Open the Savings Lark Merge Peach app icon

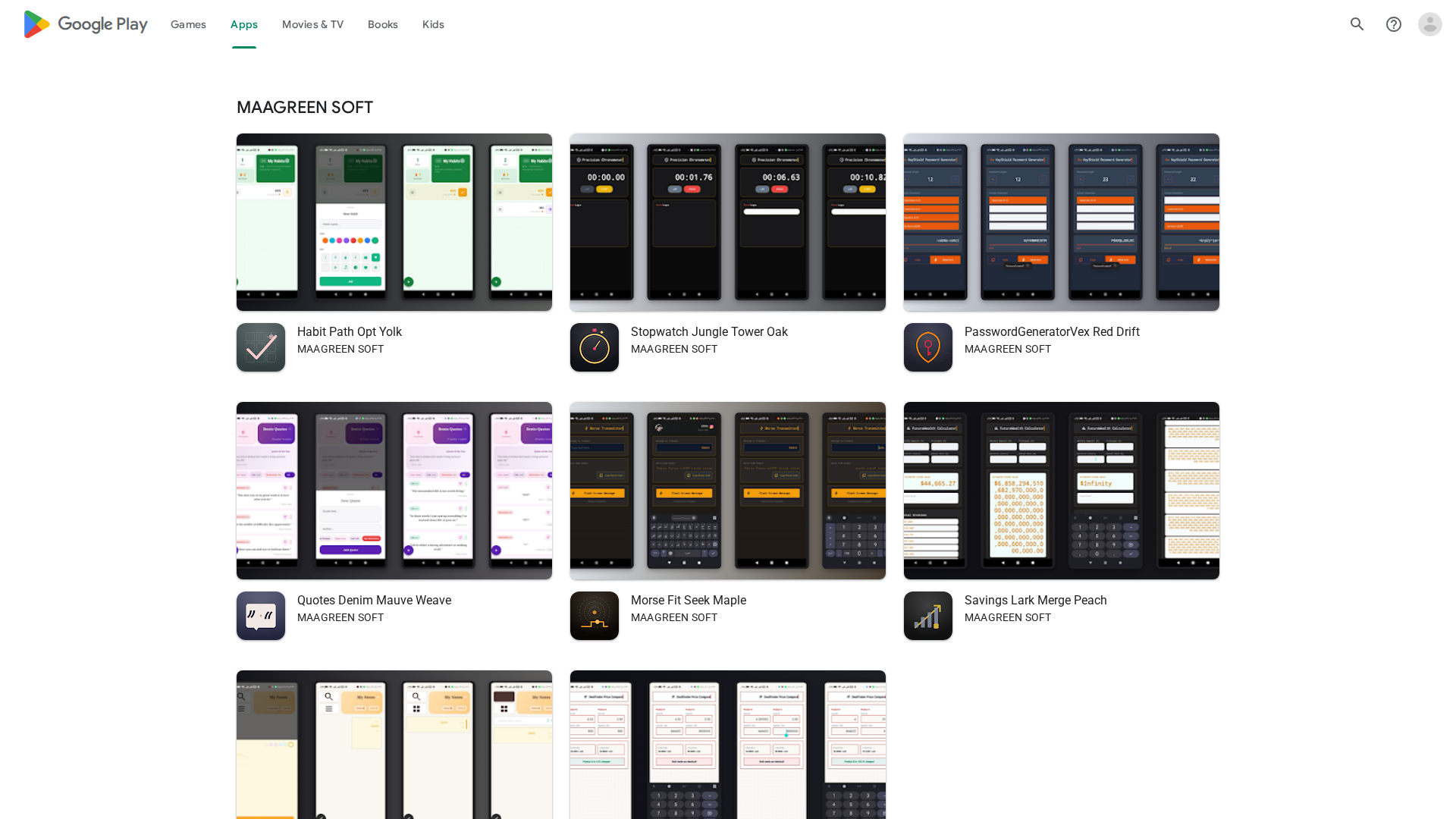(928, 616)
